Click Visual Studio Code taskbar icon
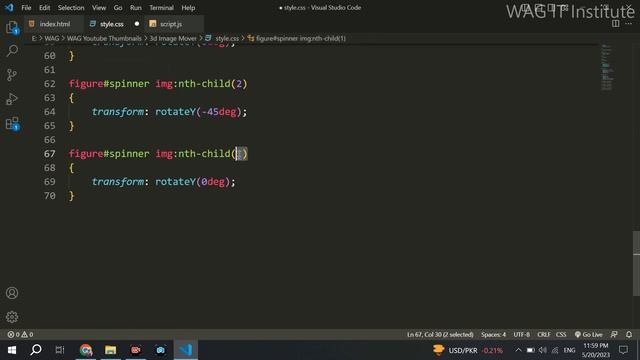This screenshot has height=360, width=640. point(186,350)
